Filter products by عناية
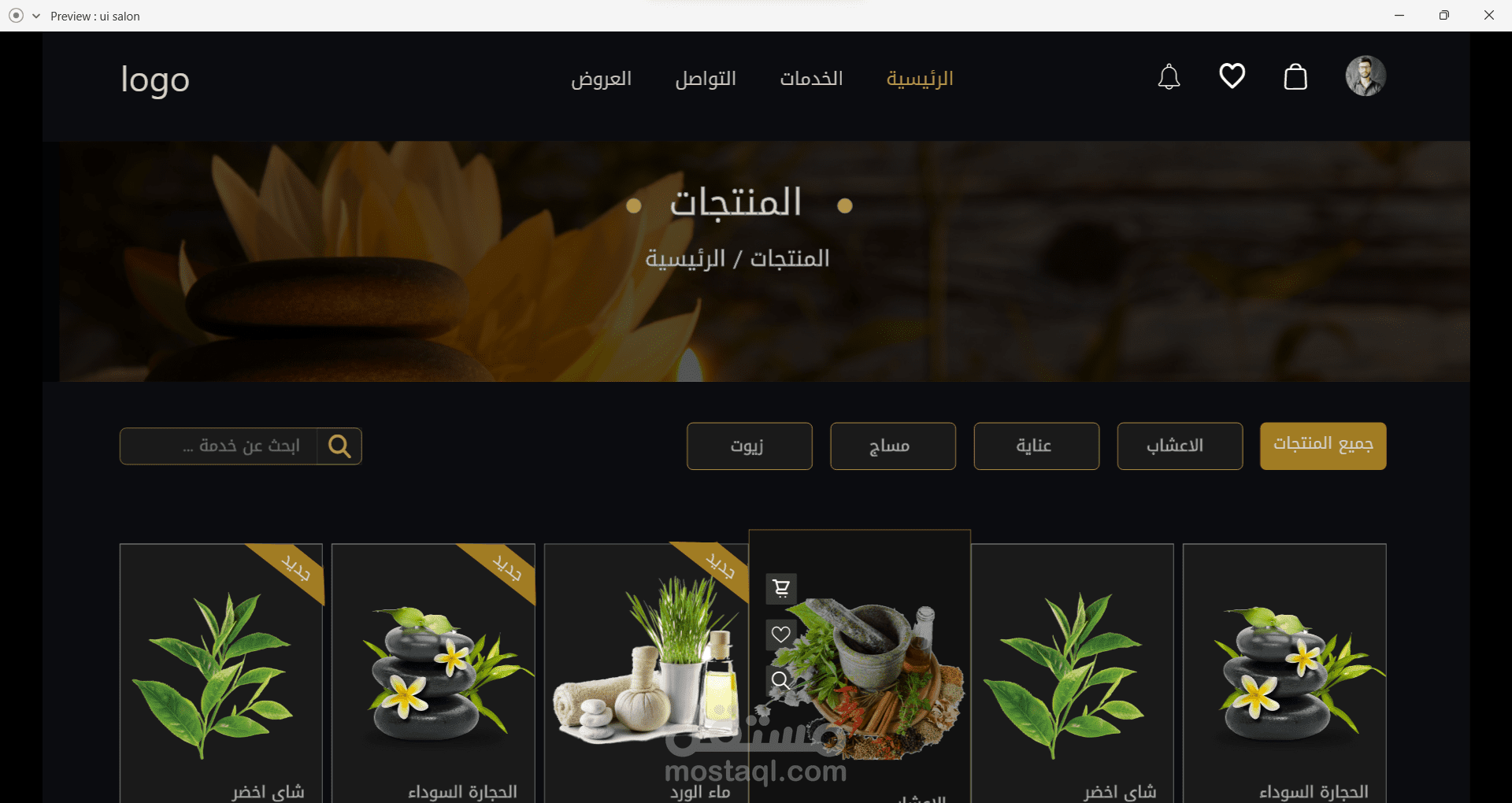The image size is (1512, 803). (1036, 446)
